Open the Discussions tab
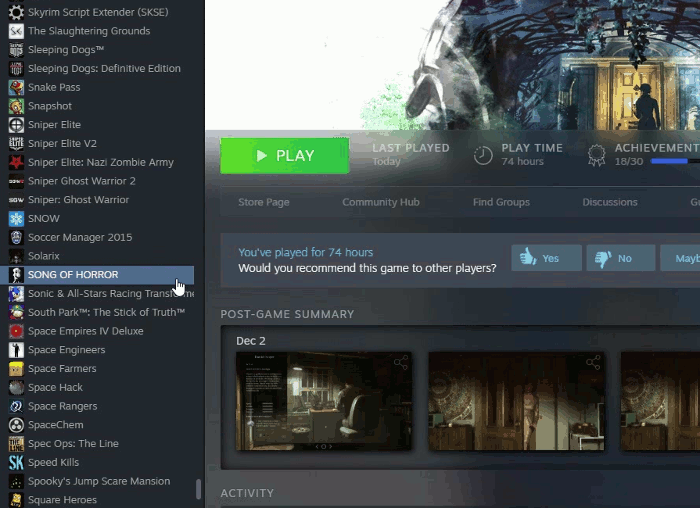This screenshot has width=700, height=508. (609, 202)
